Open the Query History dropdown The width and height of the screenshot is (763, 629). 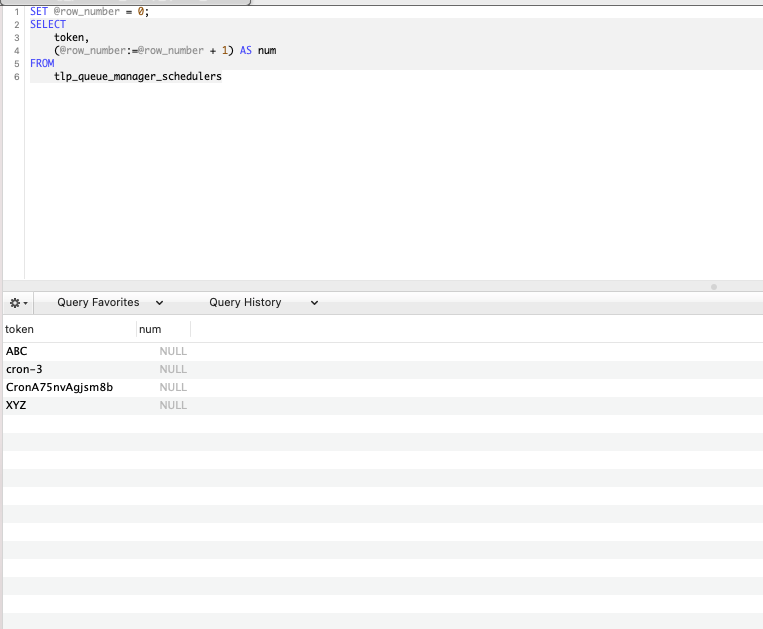264,303
